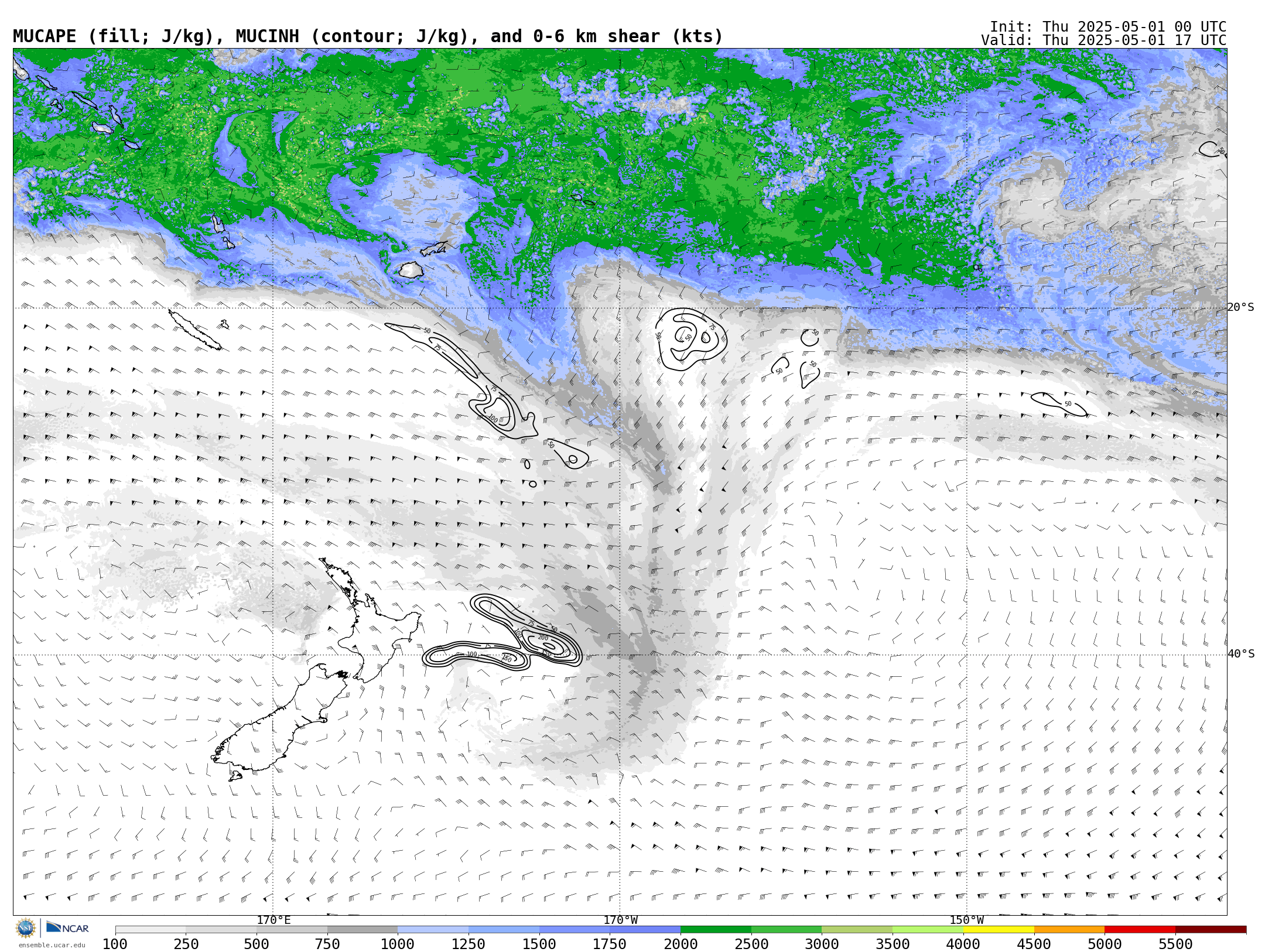
Task: Click the colorbar label 1000
Action: (398, 944)
